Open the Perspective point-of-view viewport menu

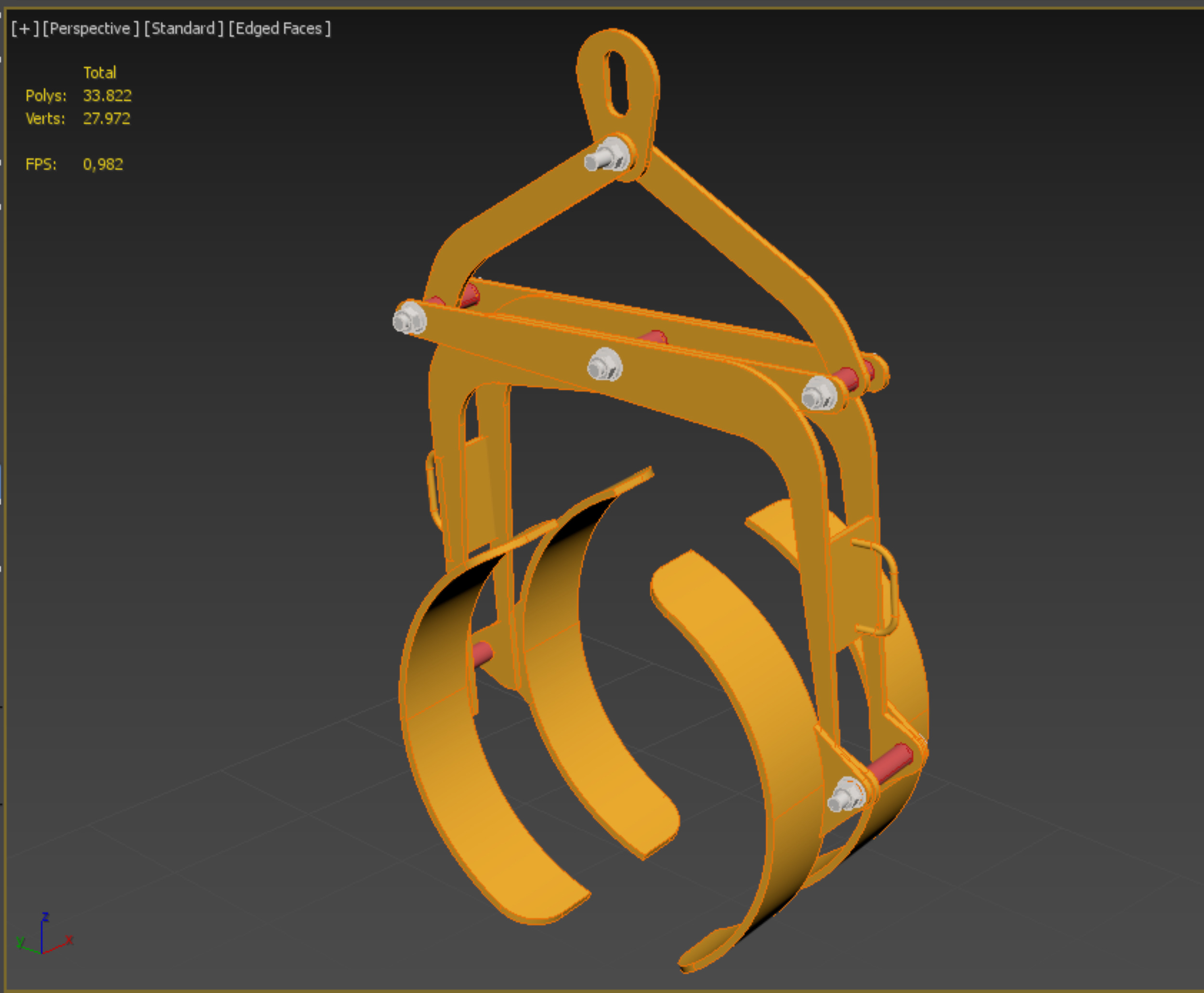(x=91, y=28)
